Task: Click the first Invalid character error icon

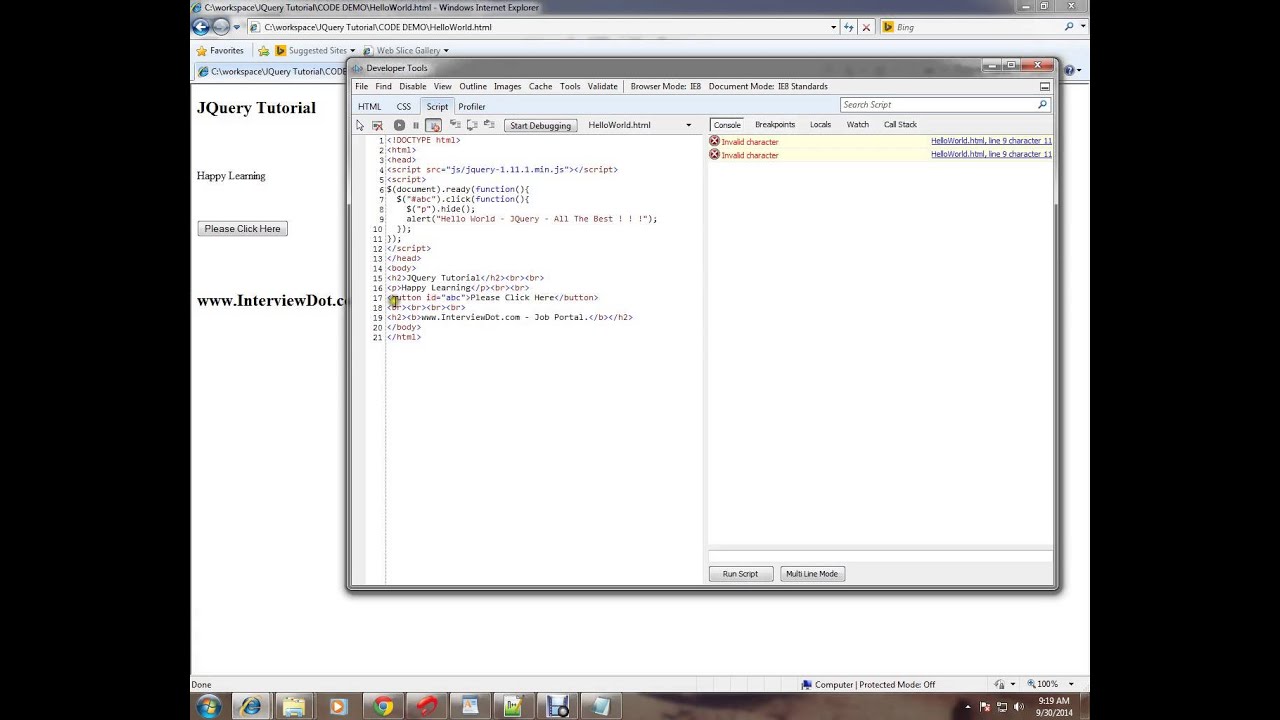Action: [x=714, y=141]
